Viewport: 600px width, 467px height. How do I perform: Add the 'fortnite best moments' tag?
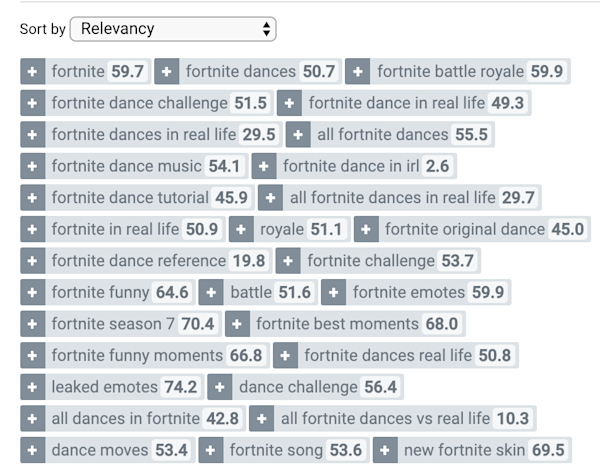click(237, 324)
